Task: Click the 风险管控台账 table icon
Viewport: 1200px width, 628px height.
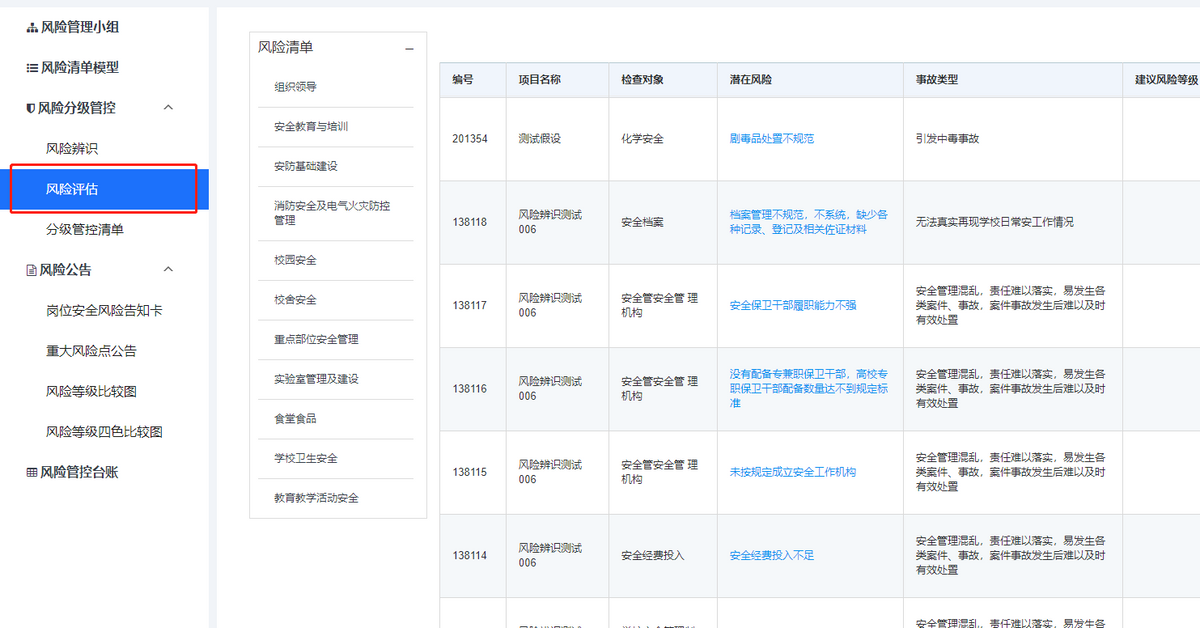Action: [32, 472]
